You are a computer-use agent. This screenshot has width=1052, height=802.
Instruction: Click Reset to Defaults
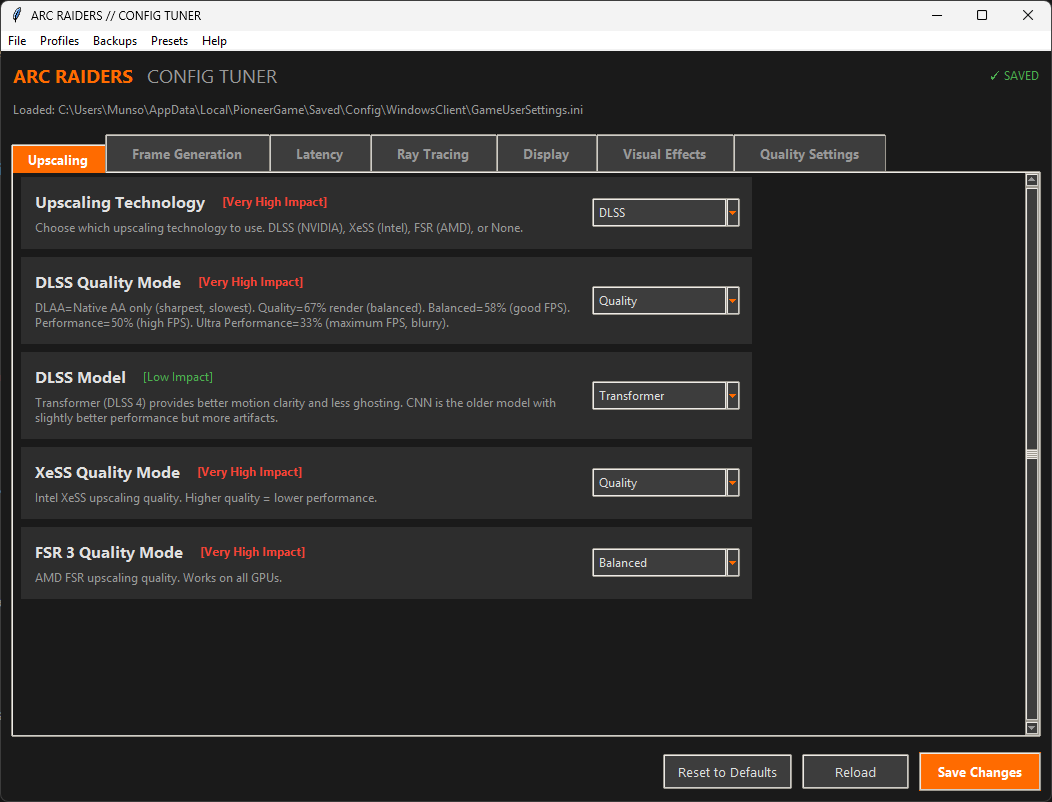pos(727,771)
